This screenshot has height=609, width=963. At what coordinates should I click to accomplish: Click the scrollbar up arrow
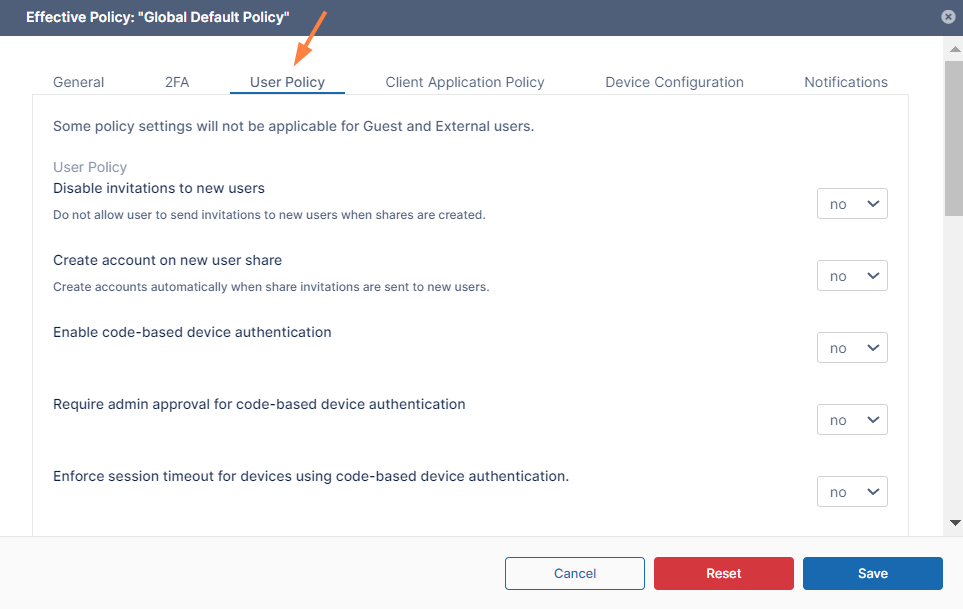[954, 49]
